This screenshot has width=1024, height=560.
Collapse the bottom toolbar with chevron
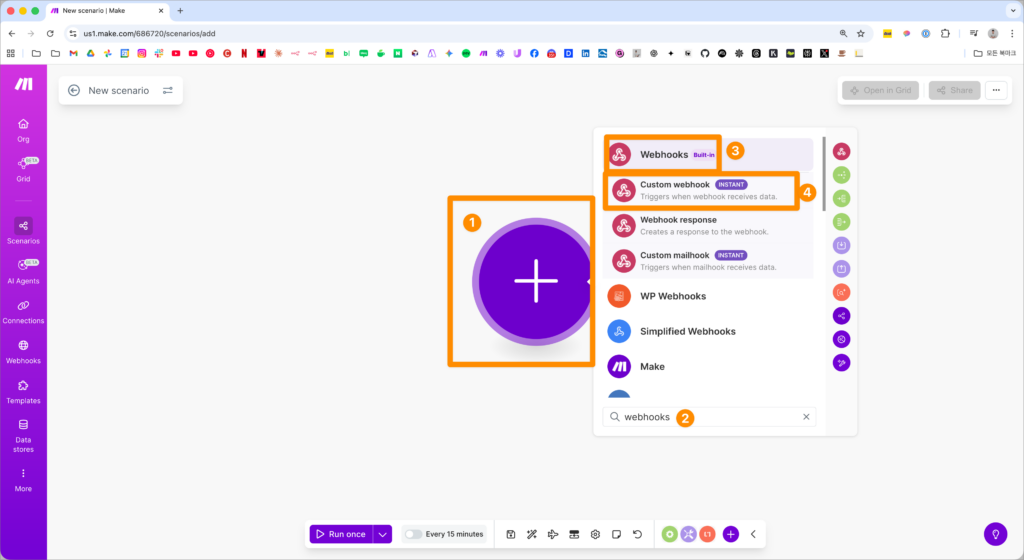(753, 534)
